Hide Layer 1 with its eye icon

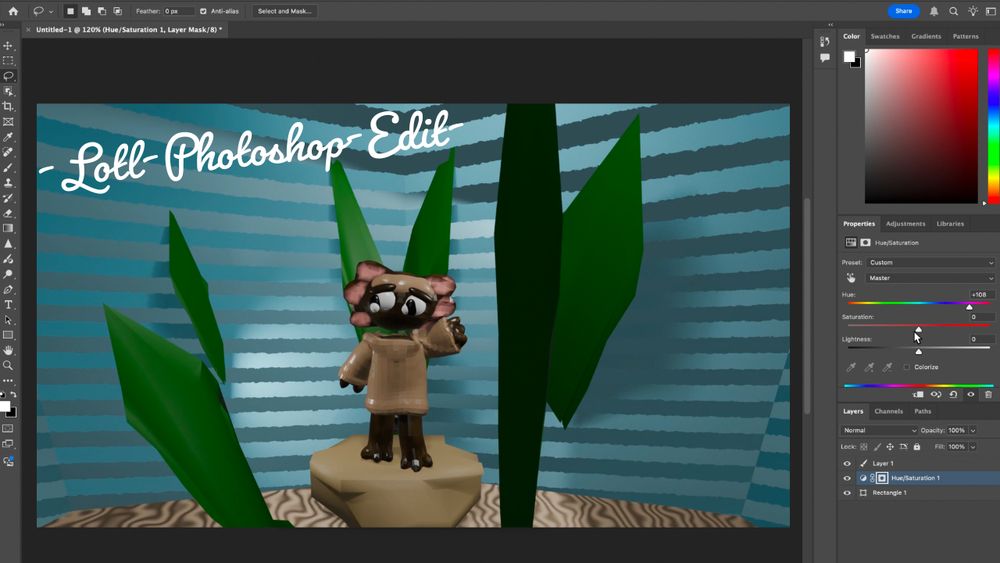click(x=847, y=464)
